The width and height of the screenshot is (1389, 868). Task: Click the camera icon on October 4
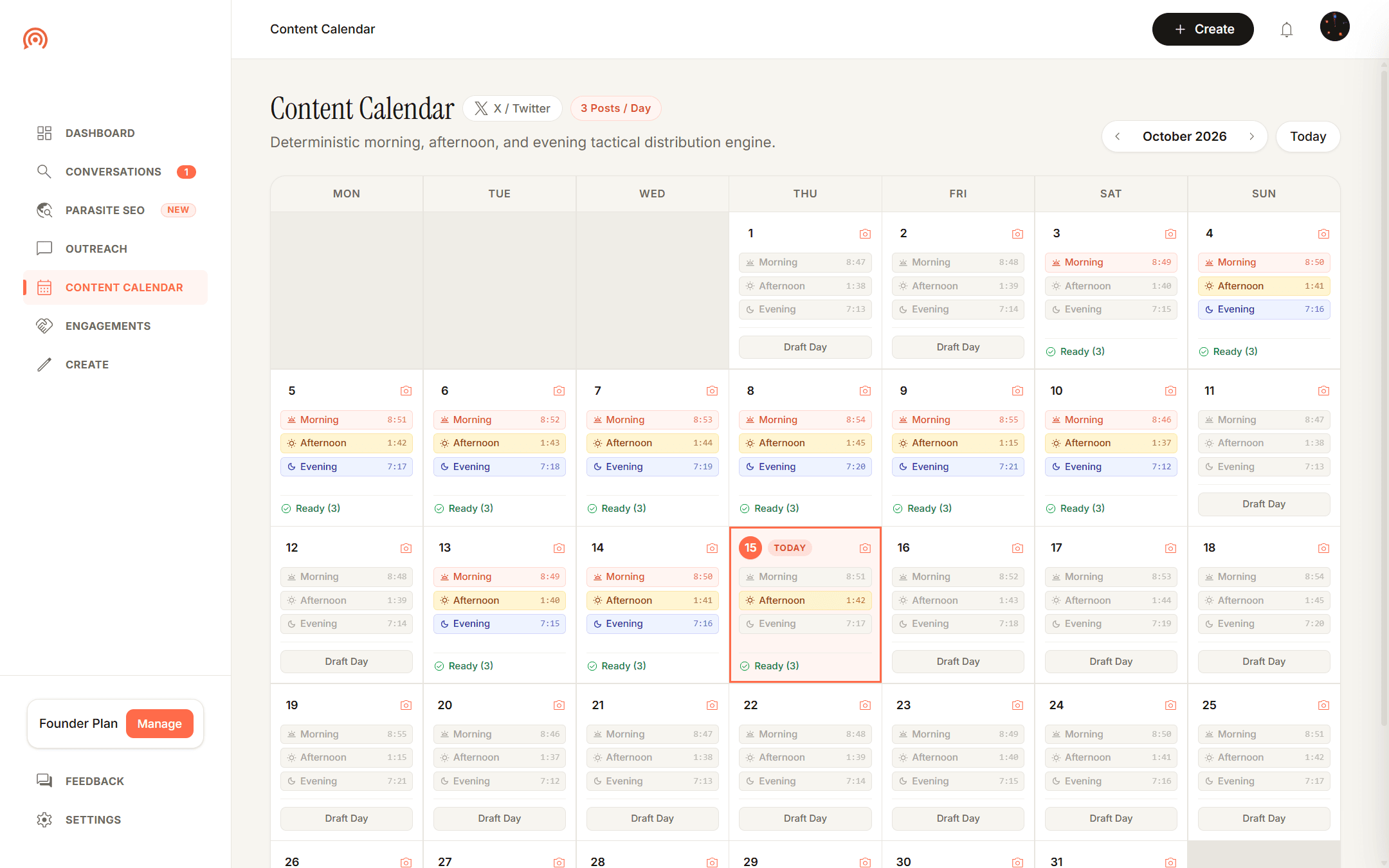tap(1323, 233)
